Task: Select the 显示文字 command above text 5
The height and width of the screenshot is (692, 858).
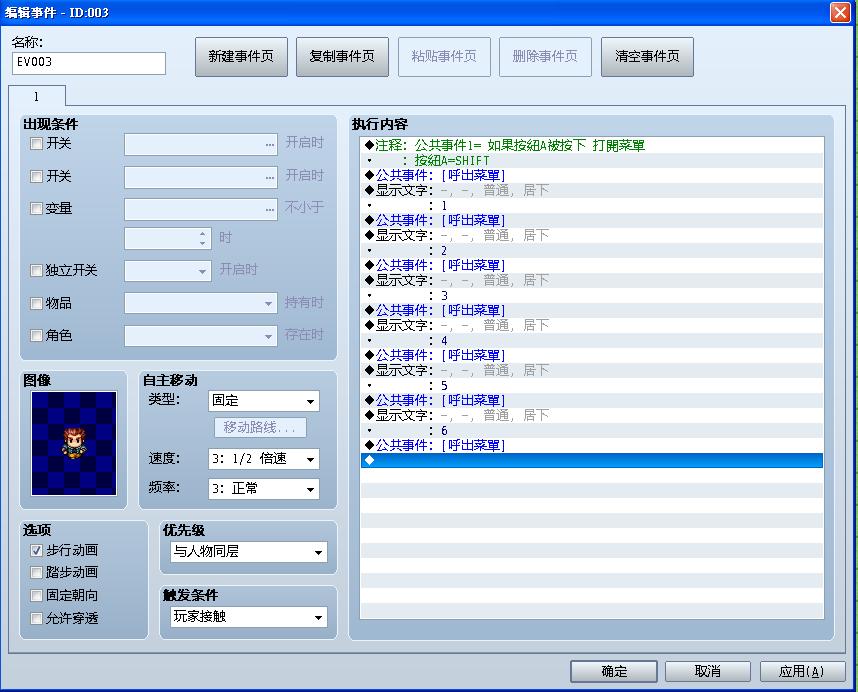Action: coord(592,370)
